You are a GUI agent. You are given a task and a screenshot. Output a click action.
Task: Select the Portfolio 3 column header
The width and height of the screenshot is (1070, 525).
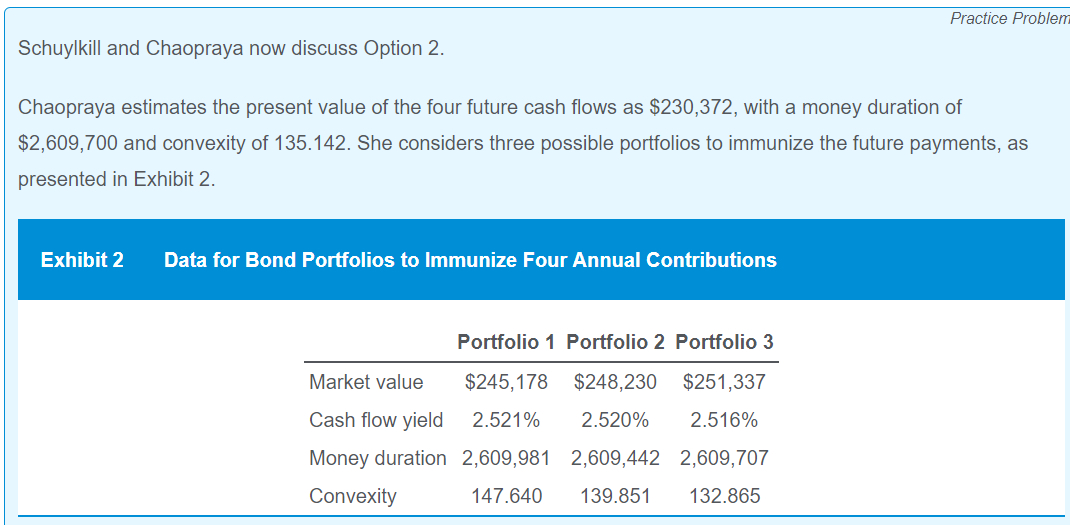[x=724, y=342]
